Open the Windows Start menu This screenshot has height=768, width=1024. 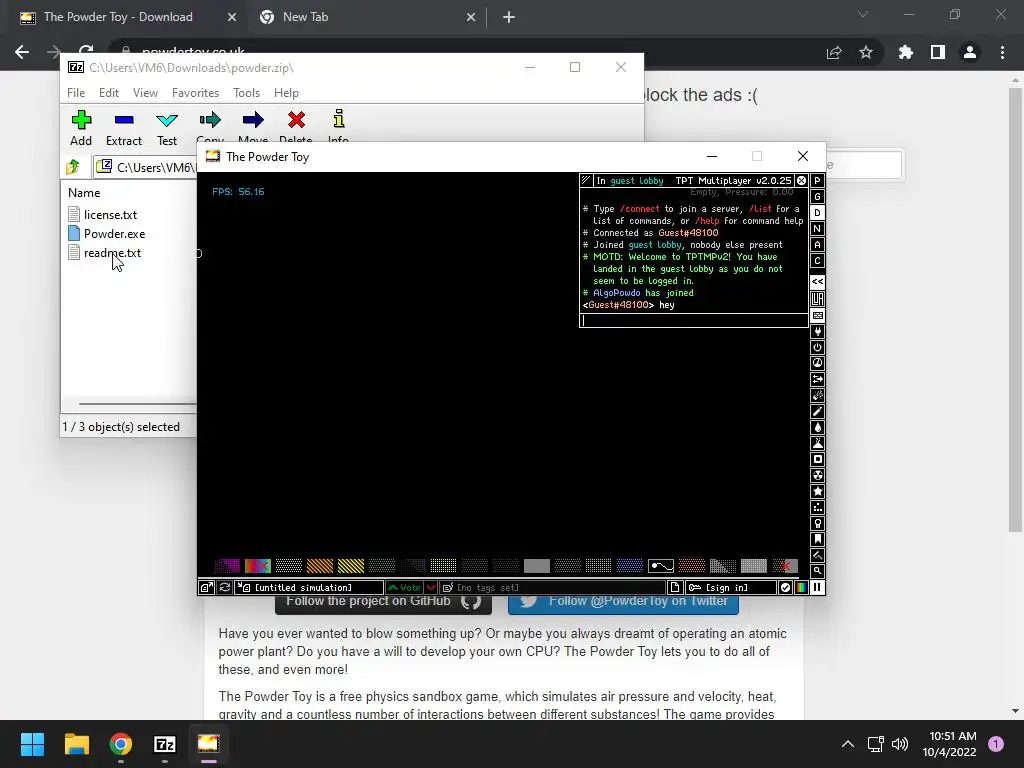pyautogui.click(x=32, y=744)
